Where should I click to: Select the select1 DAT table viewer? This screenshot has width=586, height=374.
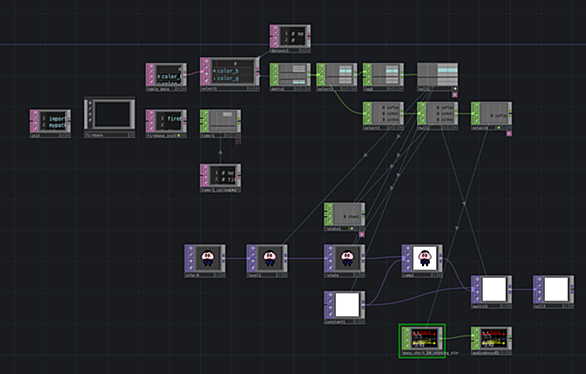coord(231,71)
